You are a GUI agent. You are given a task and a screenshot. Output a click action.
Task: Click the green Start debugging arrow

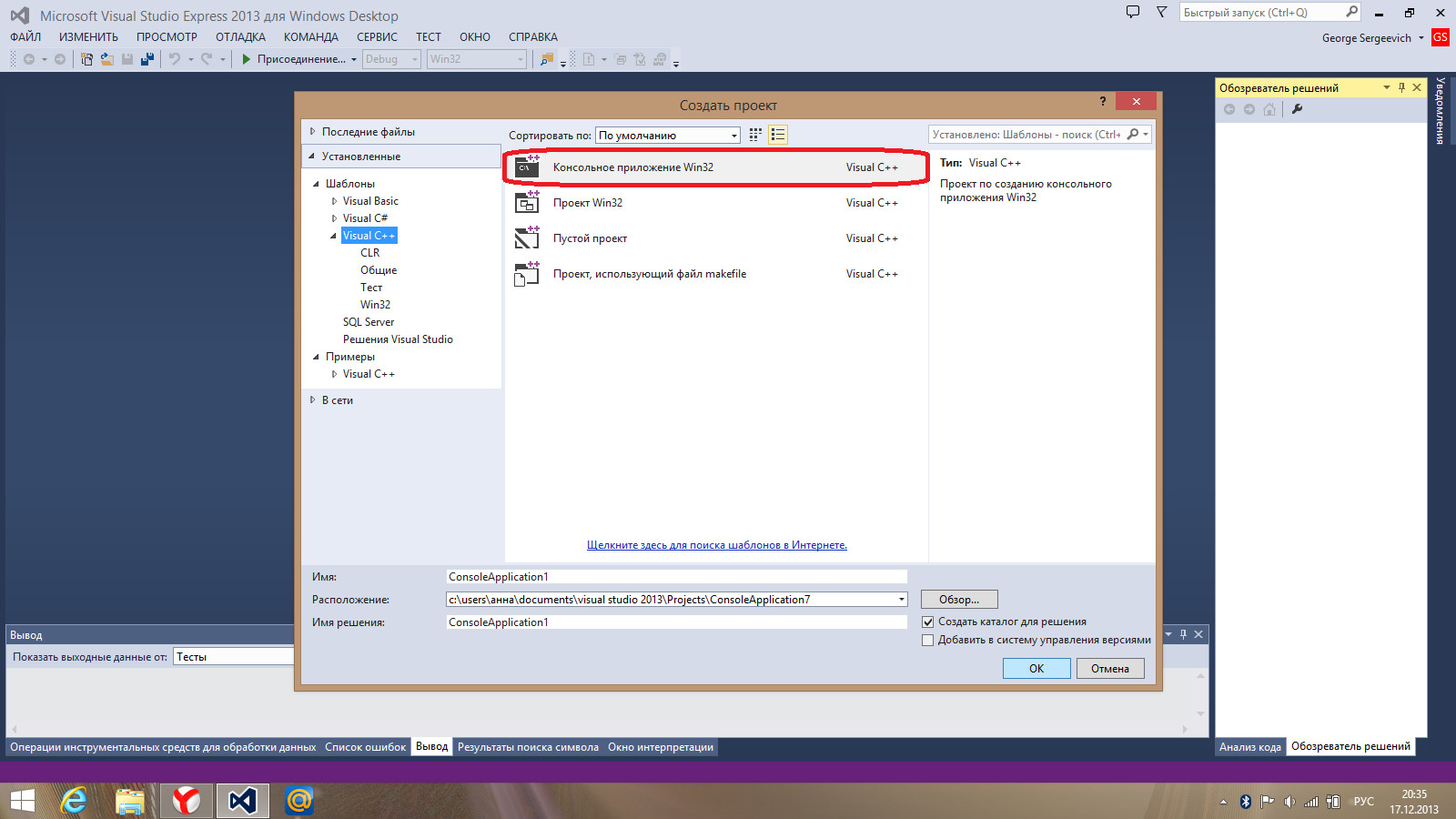coord(246,59)
